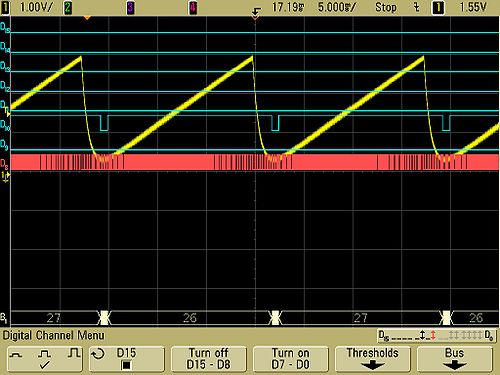Turn off D15 - D8 channels

[209, 359]
